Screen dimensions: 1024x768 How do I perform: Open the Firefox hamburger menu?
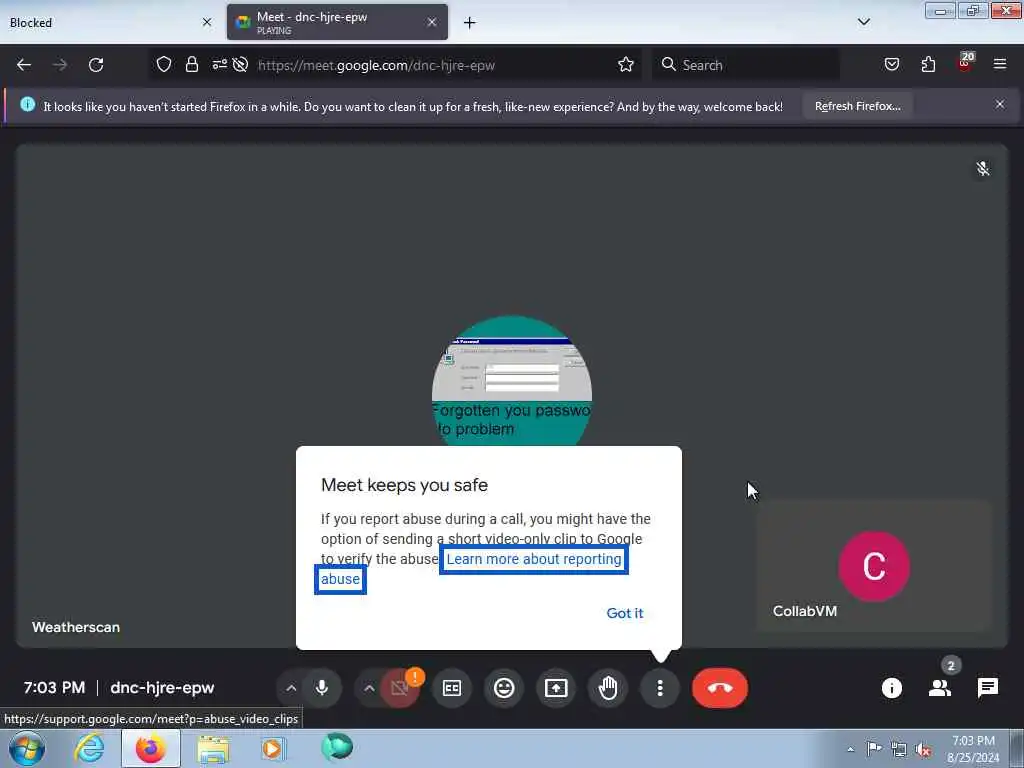click(x=1000, y=64)
